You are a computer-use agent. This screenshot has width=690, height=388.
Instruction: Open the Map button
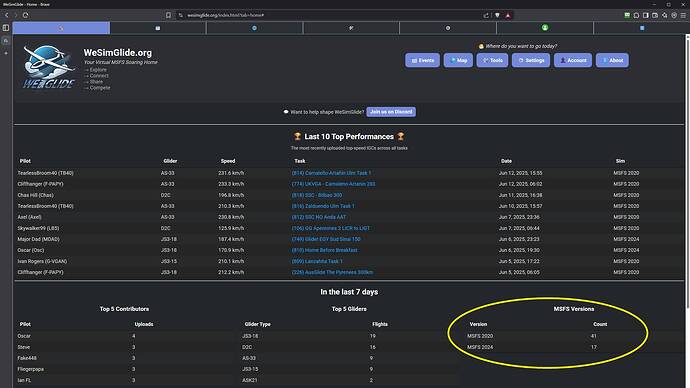458,60
